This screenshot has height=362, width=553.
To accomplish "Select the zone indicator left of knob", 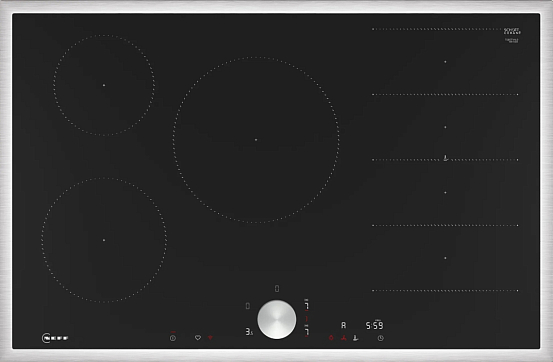I will click(x=248, y=306).
